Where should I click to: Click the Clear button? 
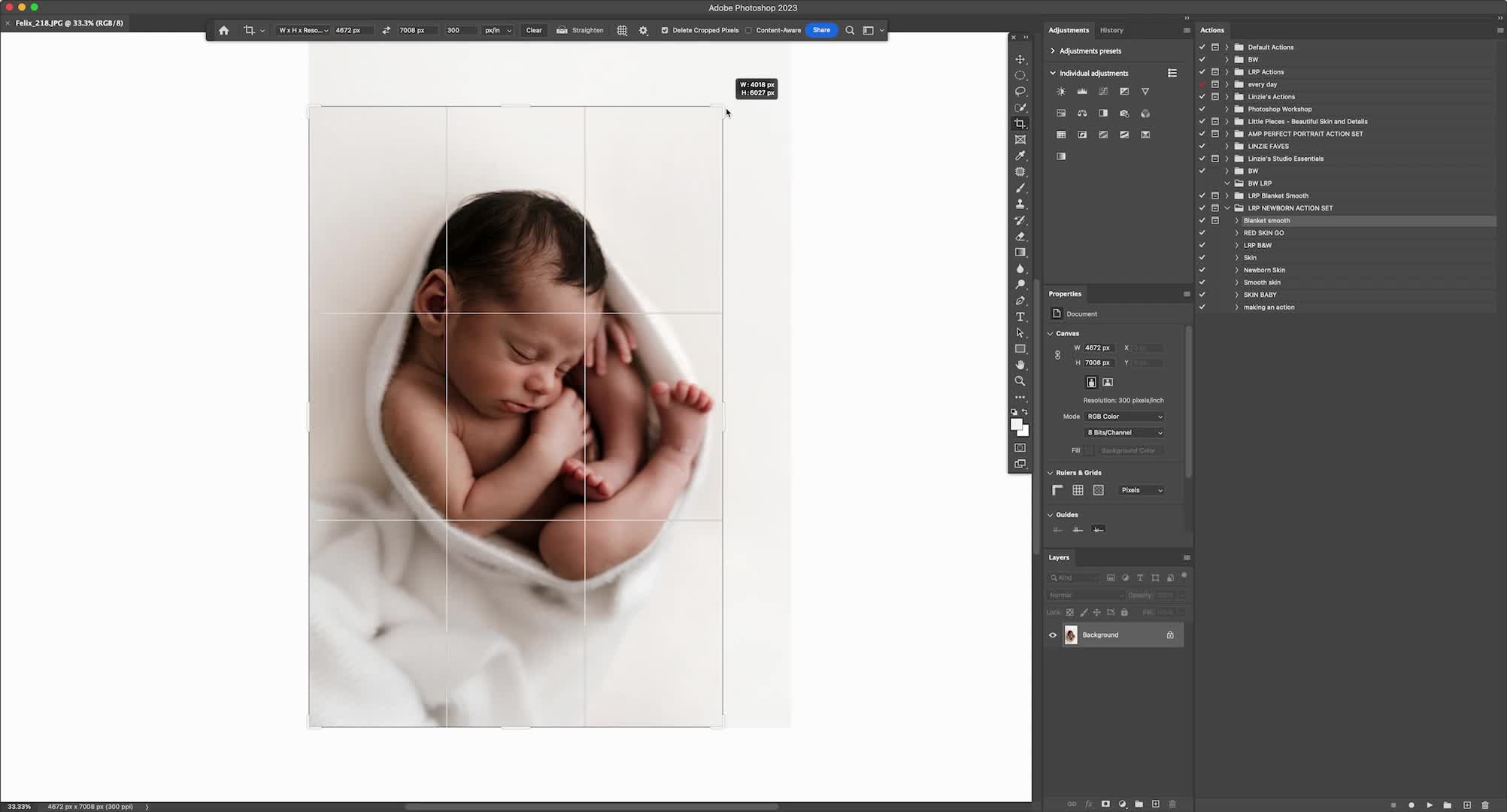pyautogui.click(x=534, y=30)
